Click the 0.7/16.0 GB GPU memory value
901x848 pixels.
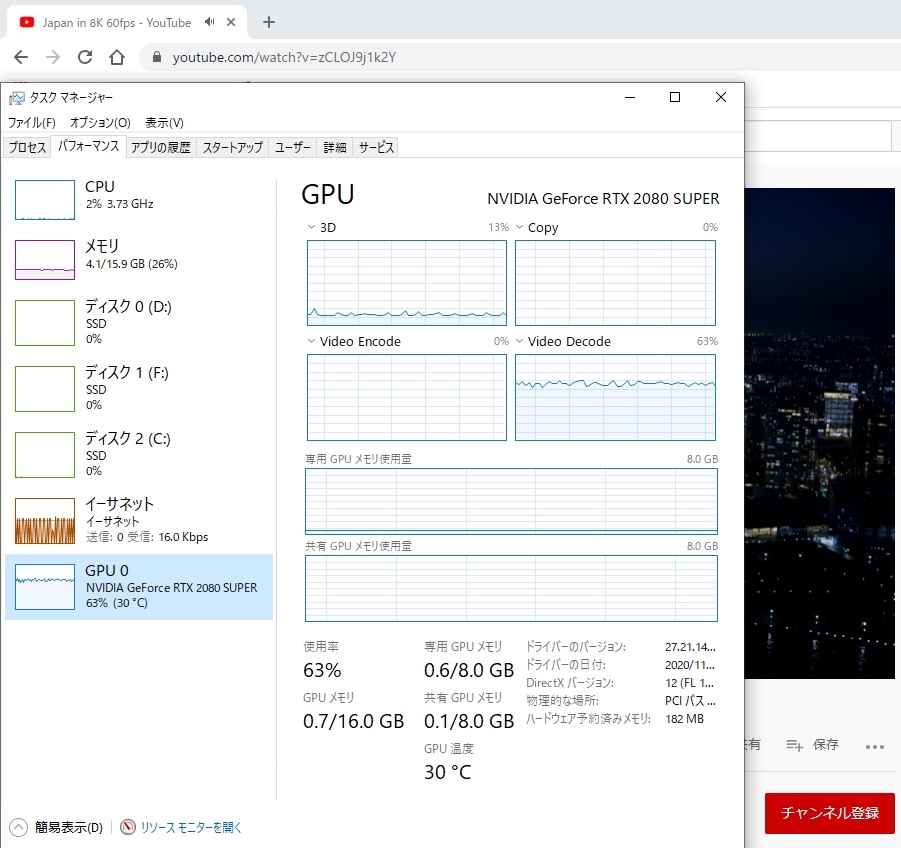click(x=353, y=722)
